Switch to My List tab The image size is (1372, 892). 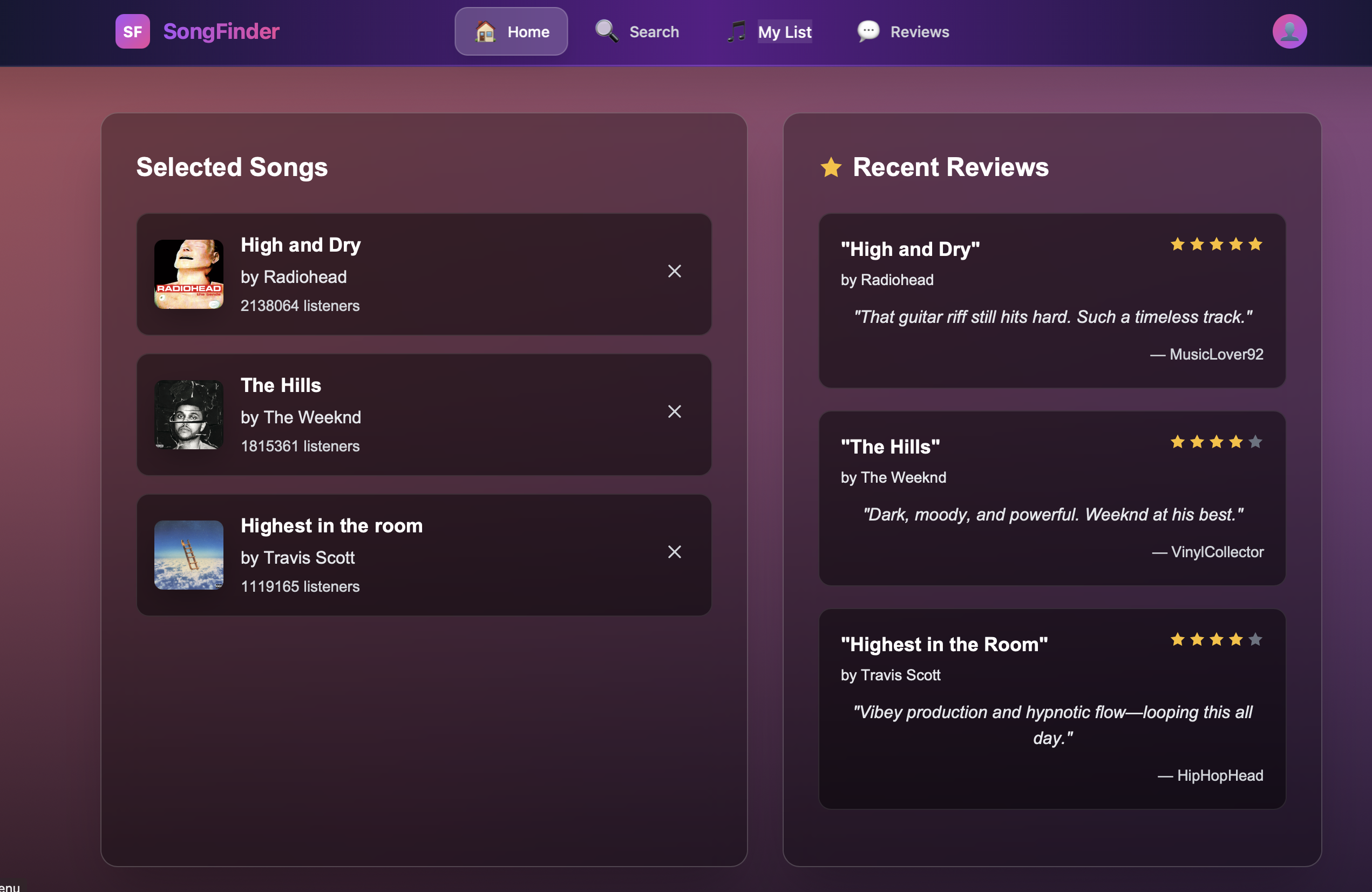(x=769, y=31)
